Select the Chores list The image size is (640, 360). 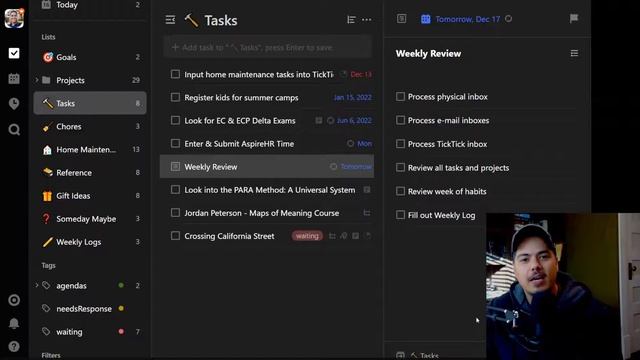pos(90,127)
